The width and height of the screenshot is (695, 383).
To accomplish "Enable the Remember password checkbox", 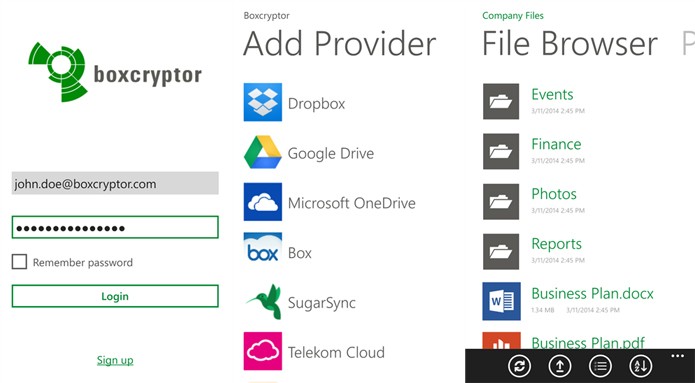I will point(19,262).
